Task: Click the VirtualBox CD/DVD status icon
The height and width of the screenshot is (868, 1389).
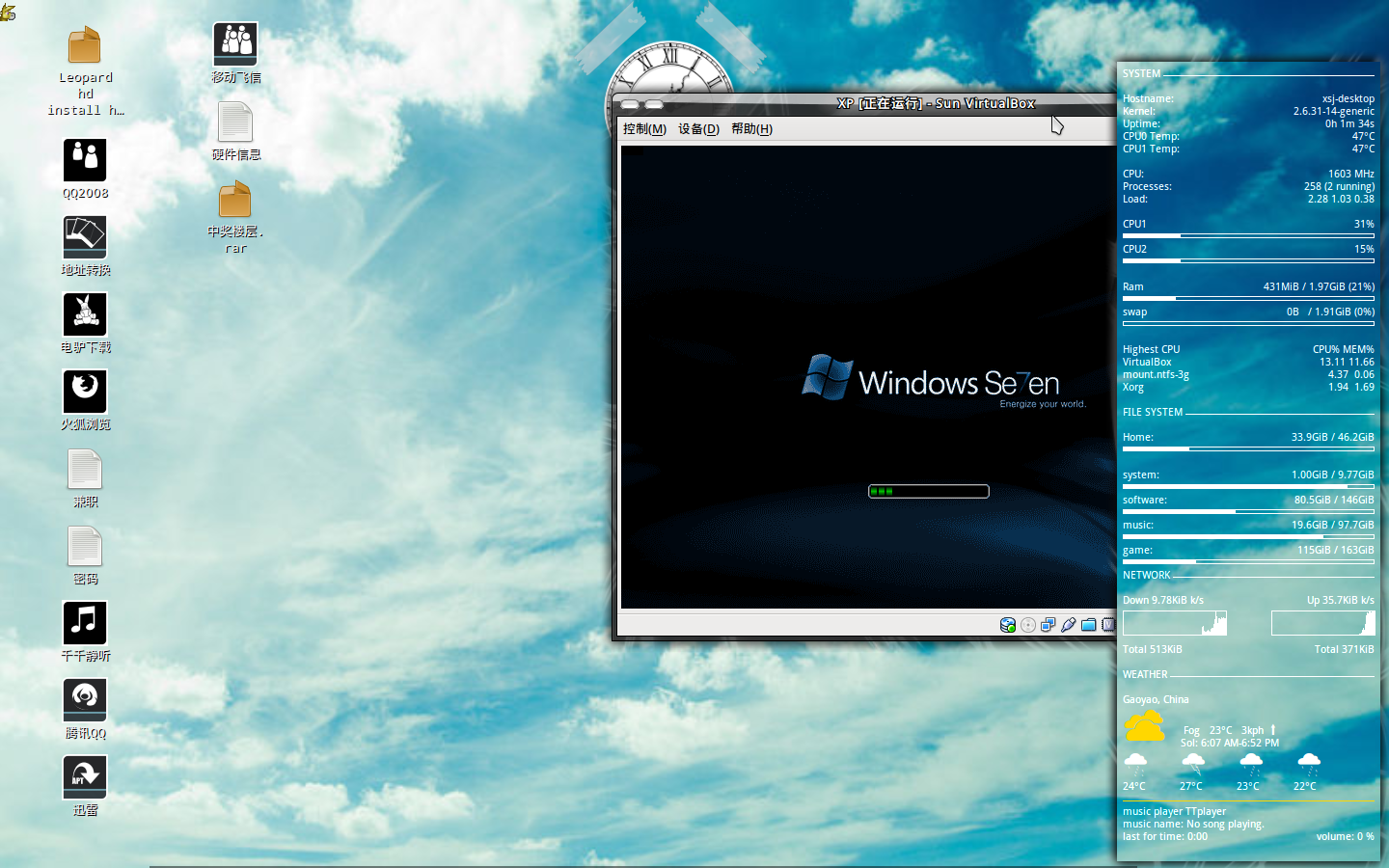Action: pyautogui.click(x=1028, y=625)
